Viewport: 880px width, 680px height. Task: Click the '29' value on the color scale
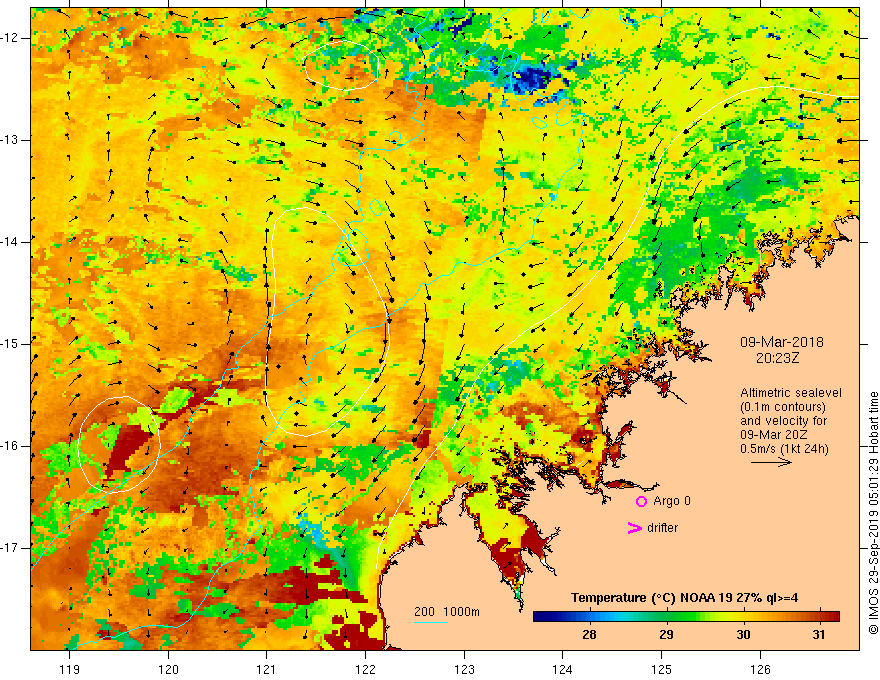point(666,635)
